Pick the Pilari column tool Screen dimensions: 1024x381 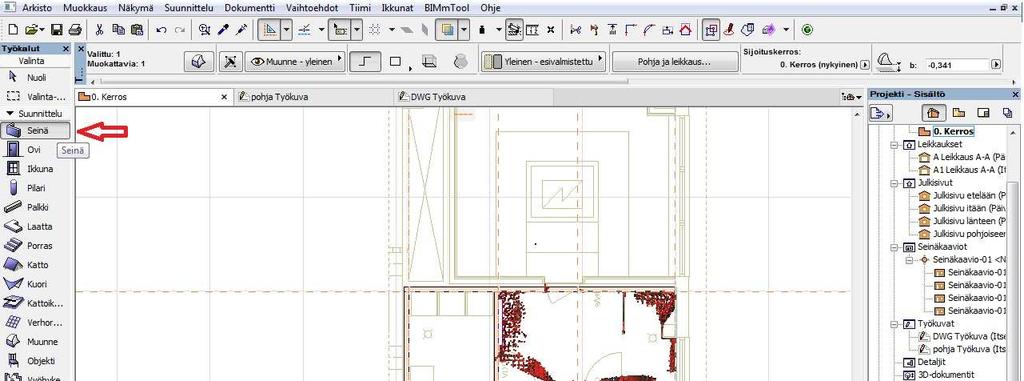35,188
